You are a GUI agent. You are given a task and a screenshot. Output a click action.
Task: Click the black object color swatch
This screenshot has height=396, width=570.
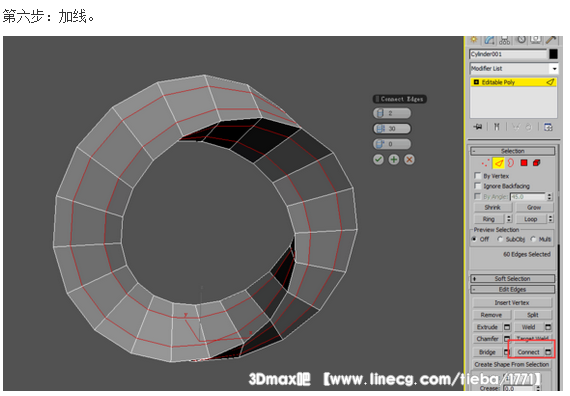click(553, 54)
